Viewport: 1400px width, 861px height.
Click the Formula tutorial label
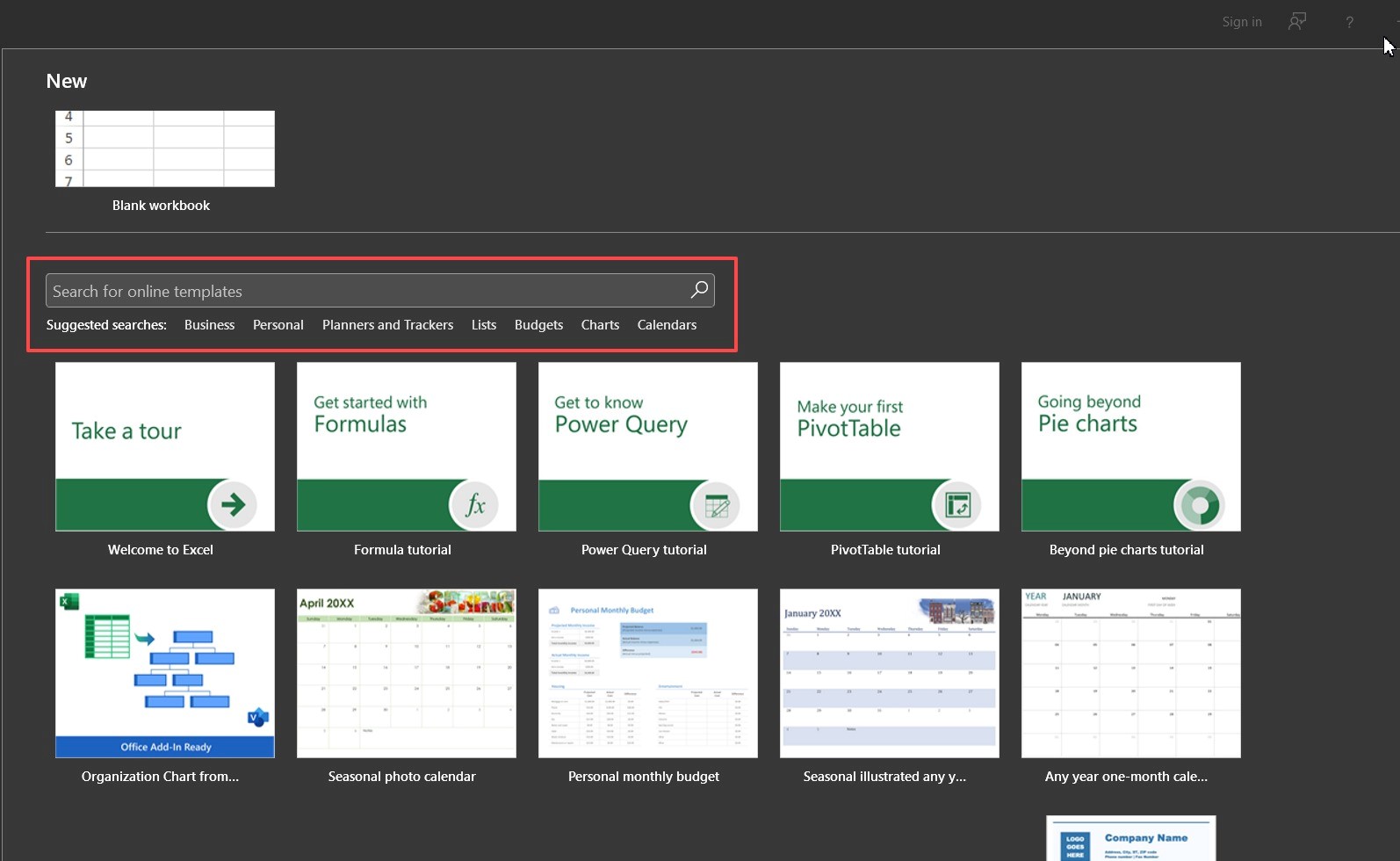[402, 550]
